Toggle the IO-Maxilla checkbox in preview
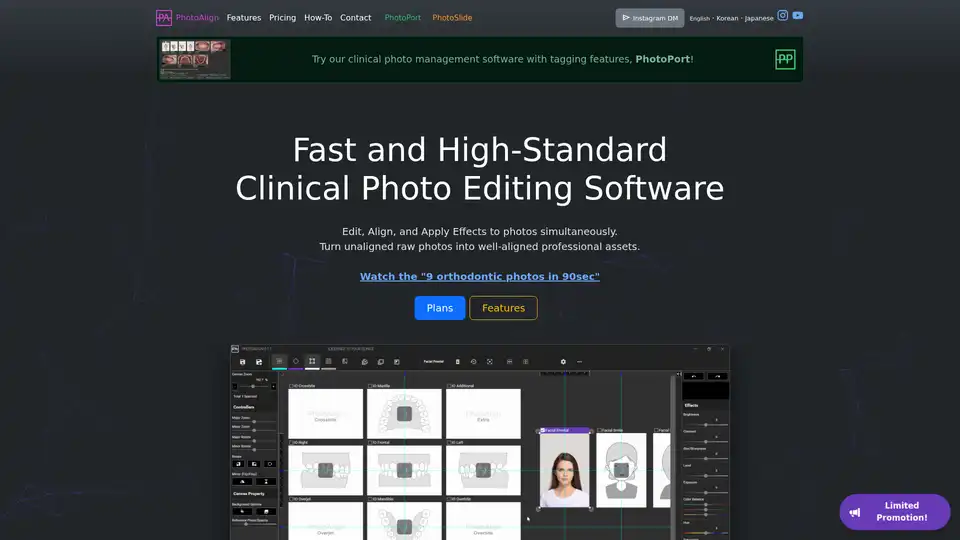Viewport: 960px width, 540px height. tap(370, 386)
